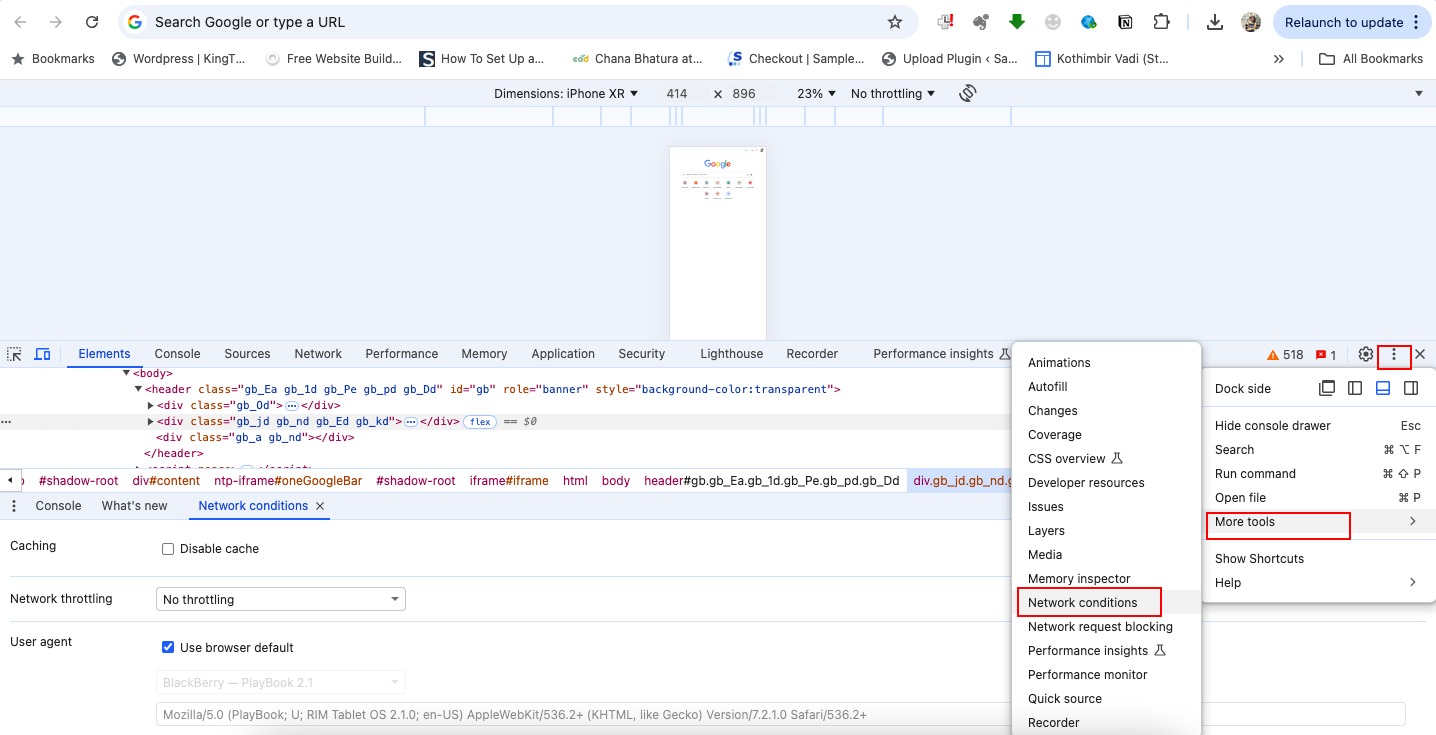This screenshot has width=1436, height=735.
Task: Switch to the Lighthouse tab
Action: click(731, 354)
